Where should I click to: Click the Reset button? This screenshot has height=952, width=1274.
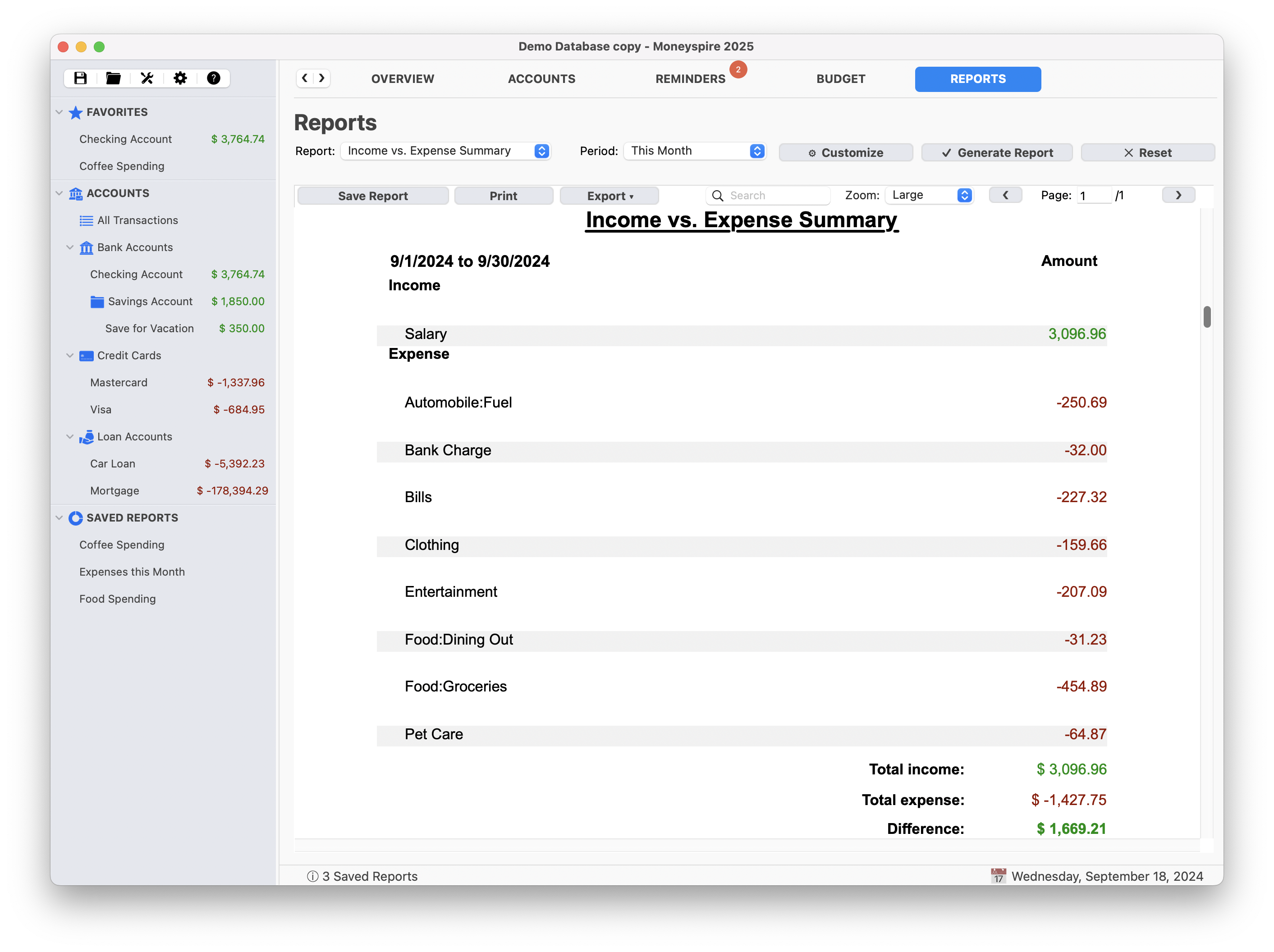(x=1147, y=153)
